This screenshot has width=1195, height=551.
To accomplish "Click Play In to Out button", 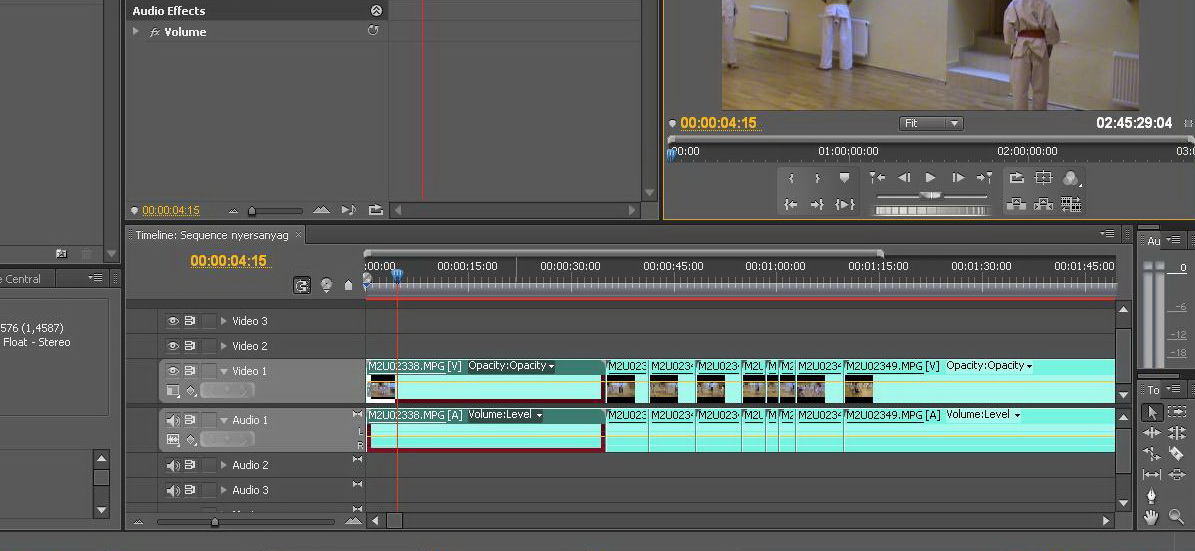I will [844, 204].
